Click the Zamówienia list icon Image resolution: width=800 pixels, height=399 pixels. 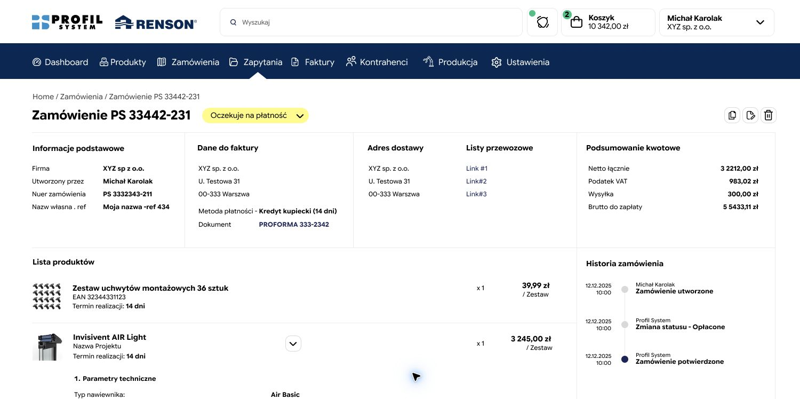[161, 62]
